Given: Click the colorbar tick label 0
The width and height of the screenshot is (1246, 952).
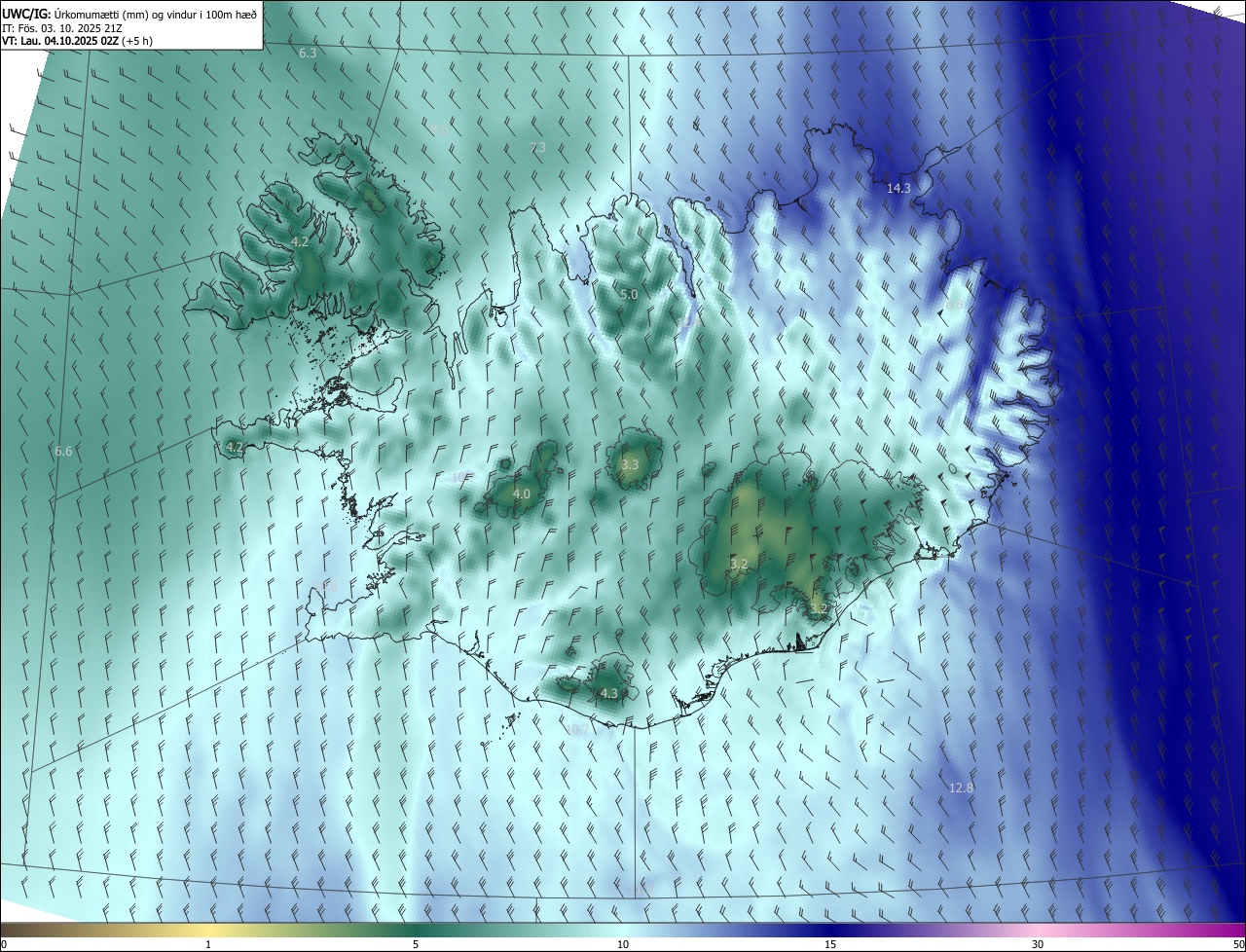Looking at the screenshot, I should (x=4, y=944).
